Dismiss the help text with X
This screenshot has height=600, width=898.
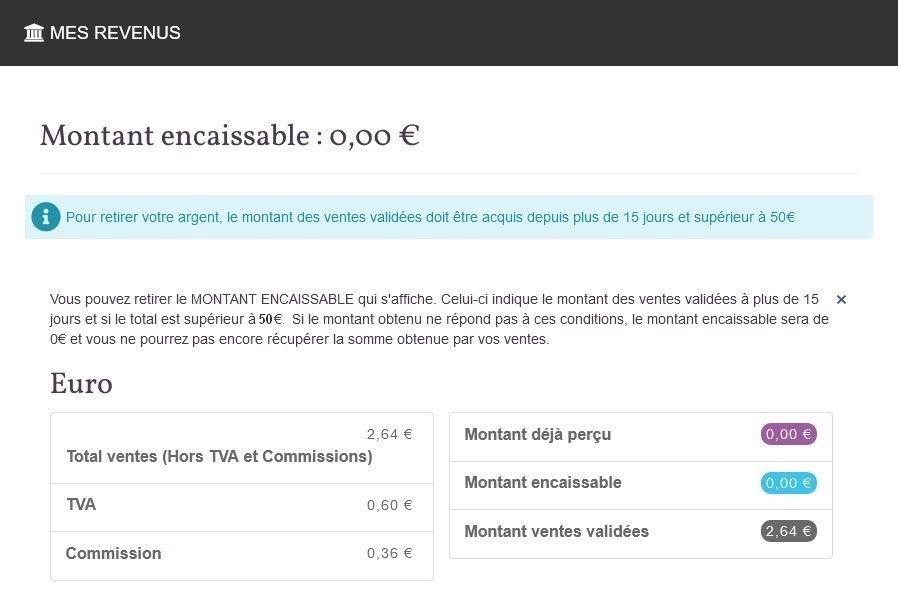point(841,299)
